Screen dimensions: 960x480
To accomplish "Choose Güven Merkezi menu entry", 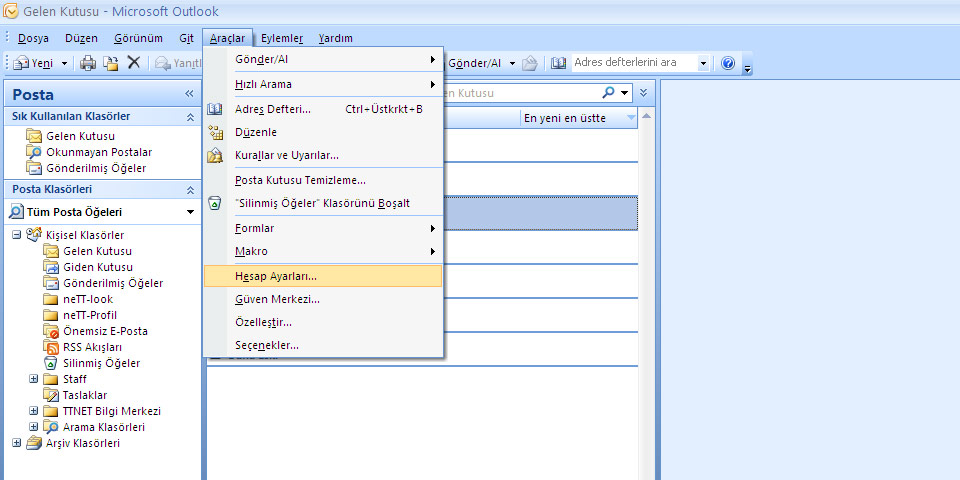I will click(323, 299).
